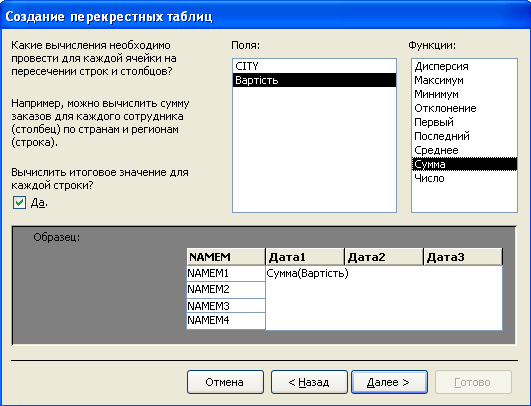Viewport: 531px width, 406px height.
Task: Choose the Последний function
Action: click(x=464, y=136)
